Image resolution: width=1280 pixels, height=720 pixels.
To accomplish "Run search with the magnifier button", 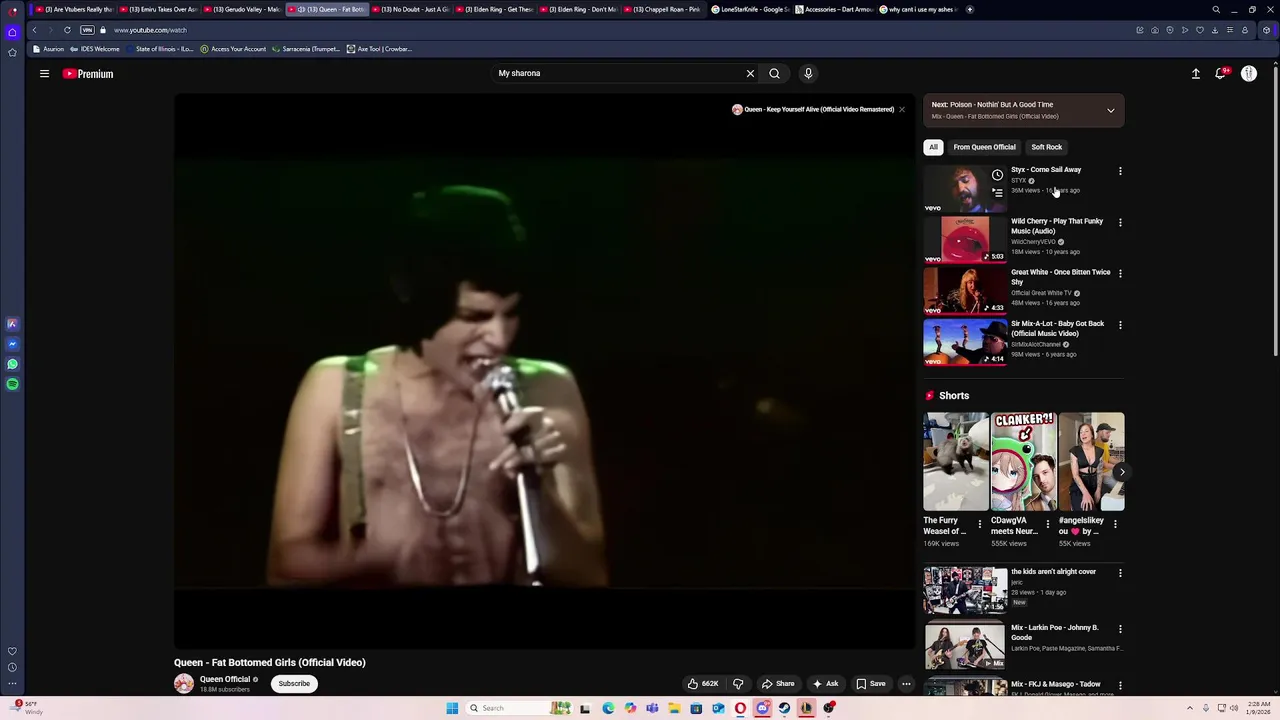I will (x=774, y=73).
